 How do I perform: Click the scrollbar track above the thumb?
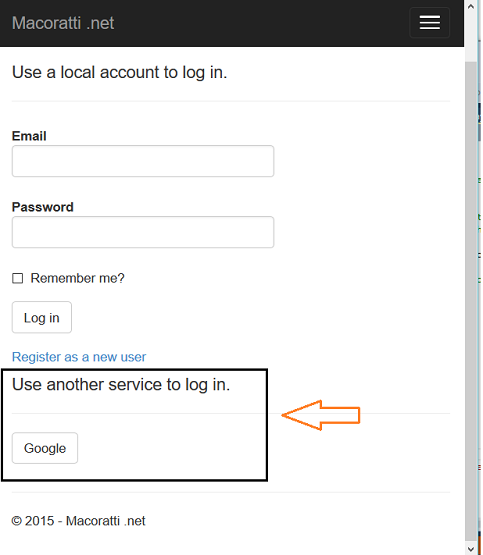[x=471, y=38]
